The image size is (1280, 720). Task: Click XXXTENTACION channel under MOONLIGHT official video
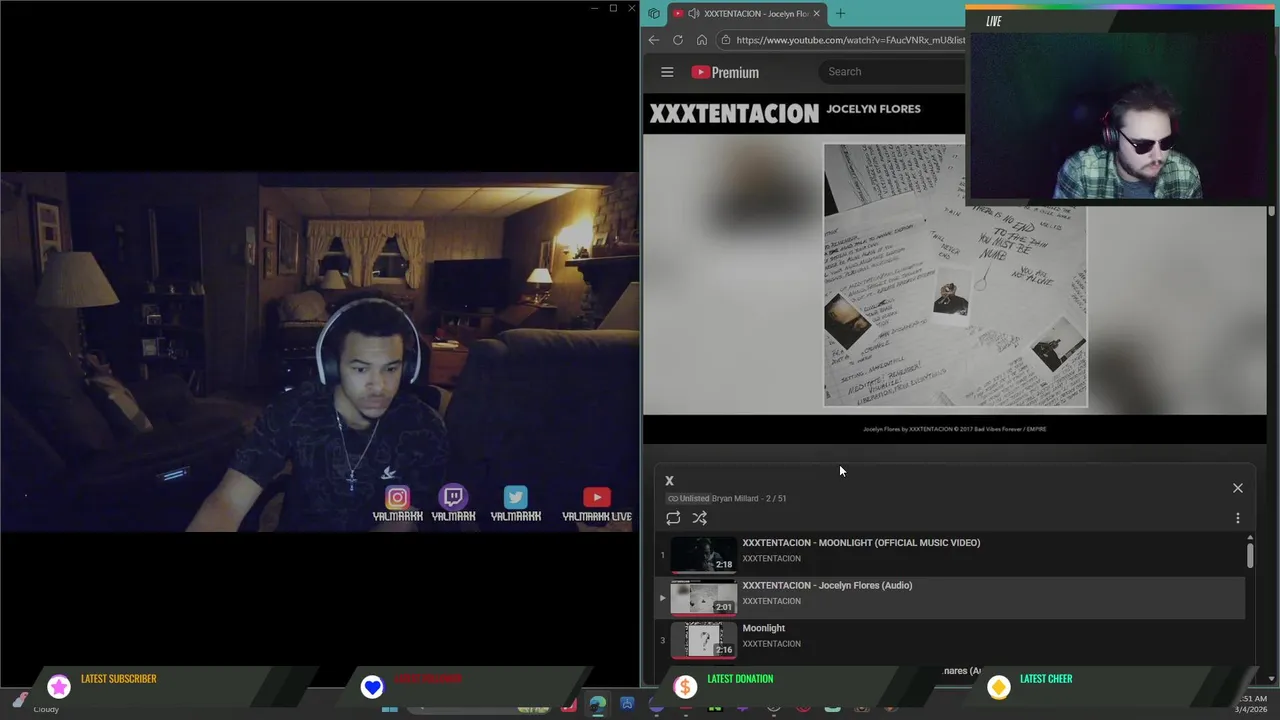click(771, 558)
